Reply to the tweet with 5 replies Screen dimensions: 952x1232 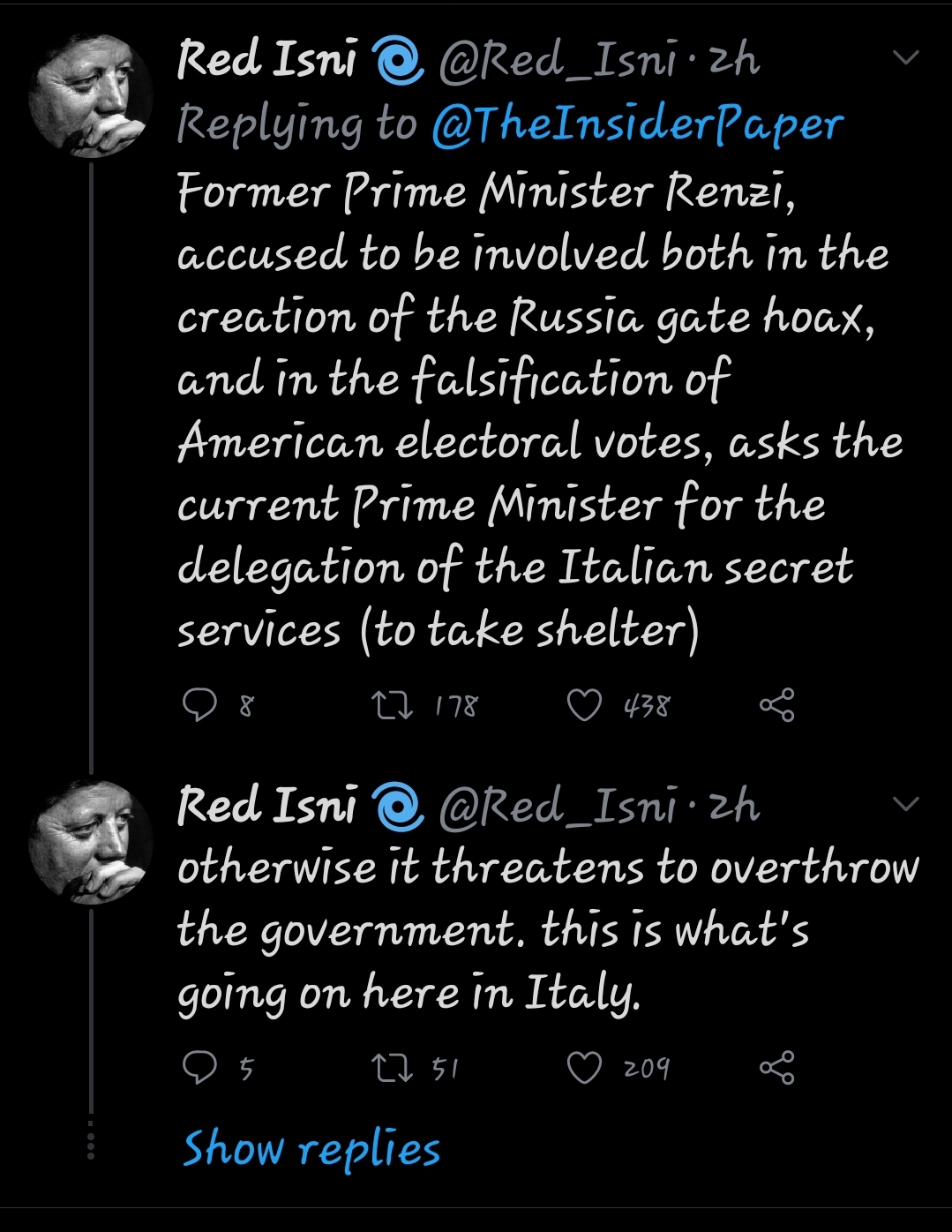(199, 1068)
